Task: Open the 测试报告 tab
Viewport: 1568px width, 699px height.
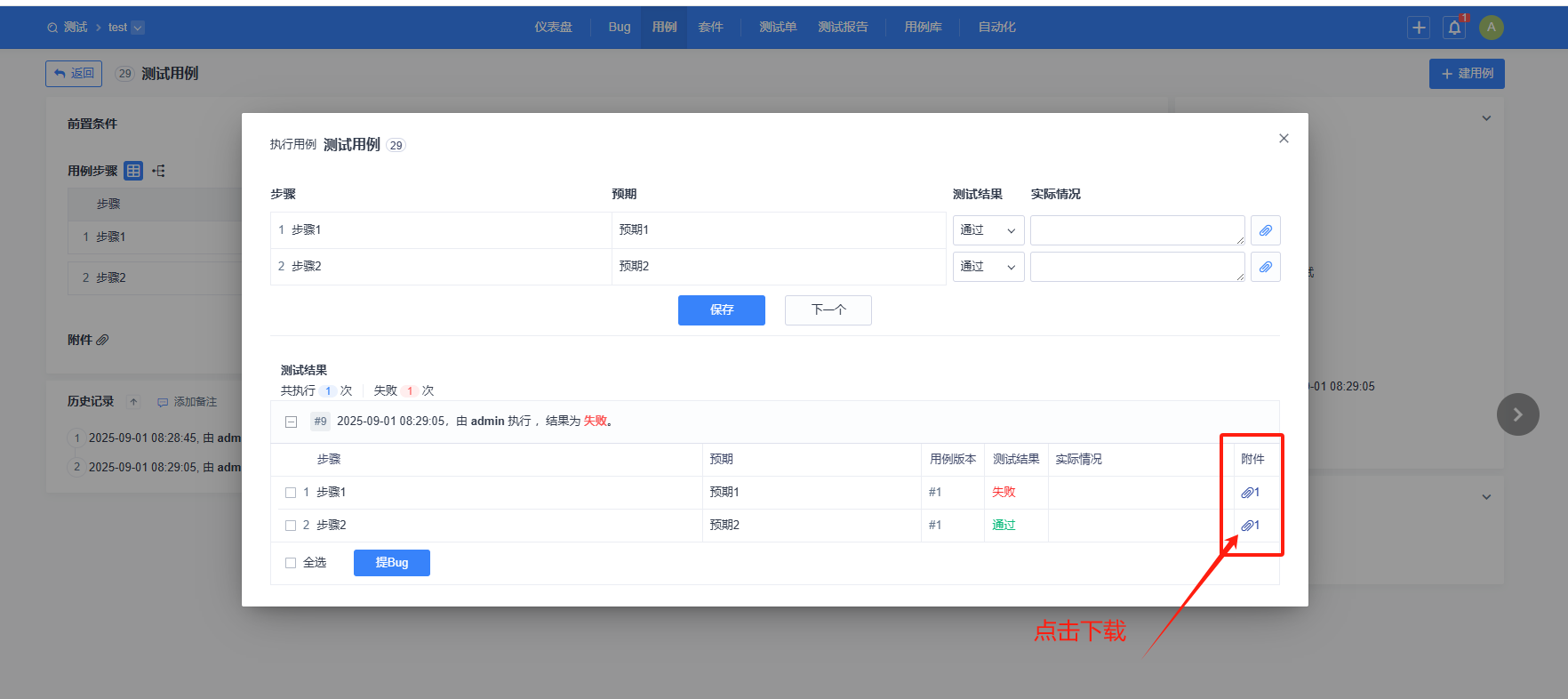Action: tap(843, 28)
